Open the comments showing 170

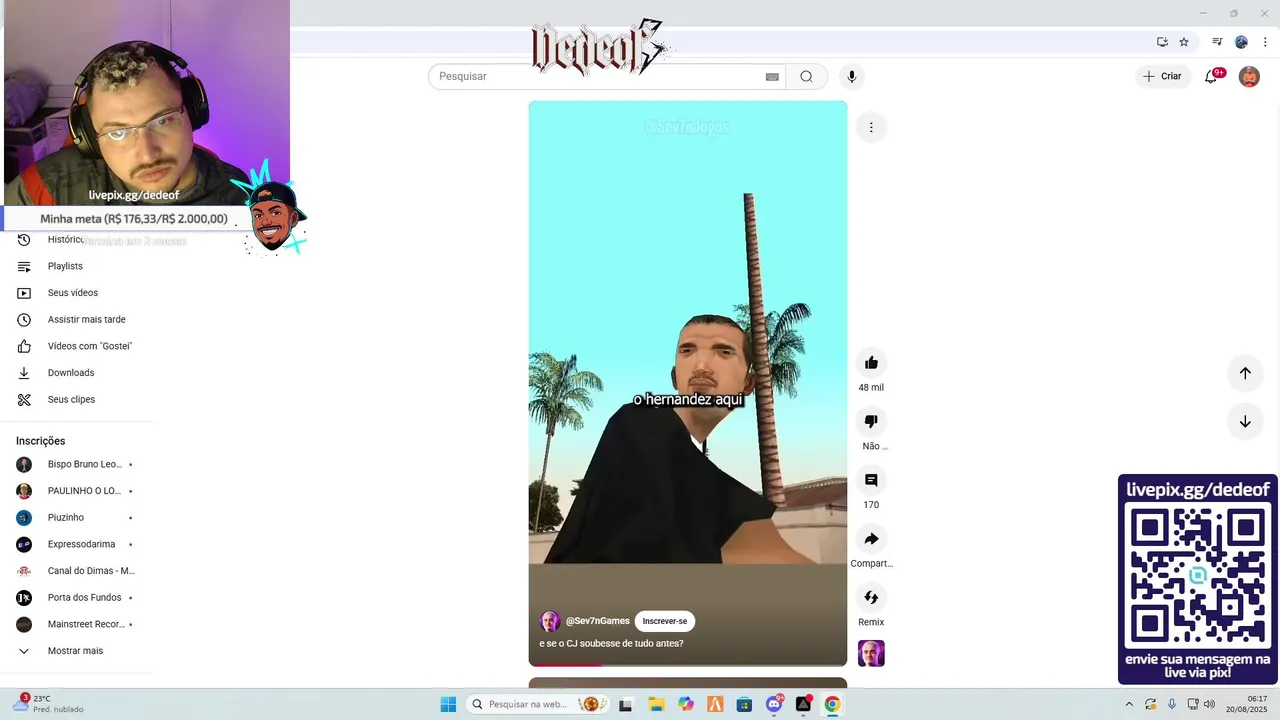point(871,481)
